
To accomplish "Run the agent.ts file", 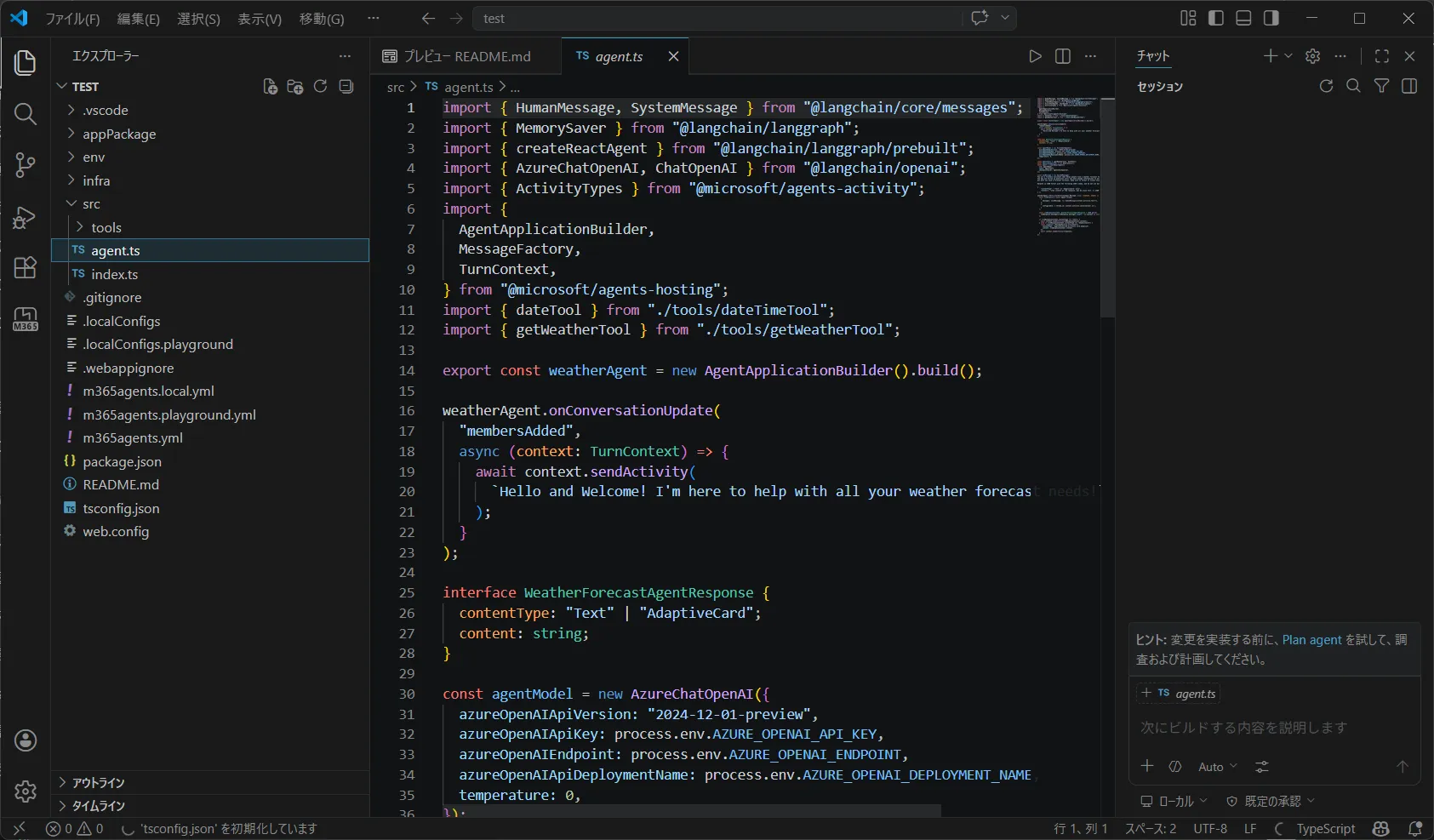I will (x=1035, y=56).
